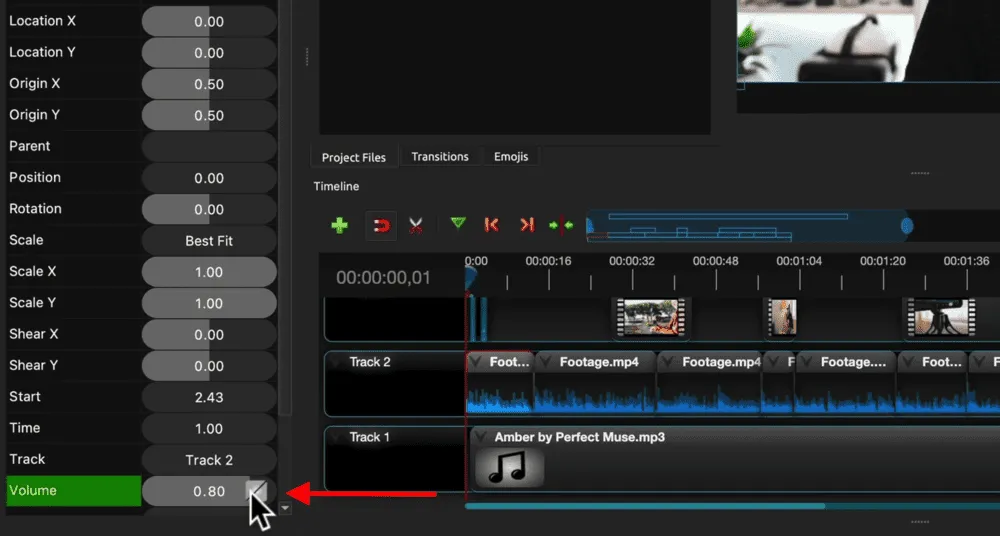Click the music note thumbnail on Track 1

pos(510,467)
